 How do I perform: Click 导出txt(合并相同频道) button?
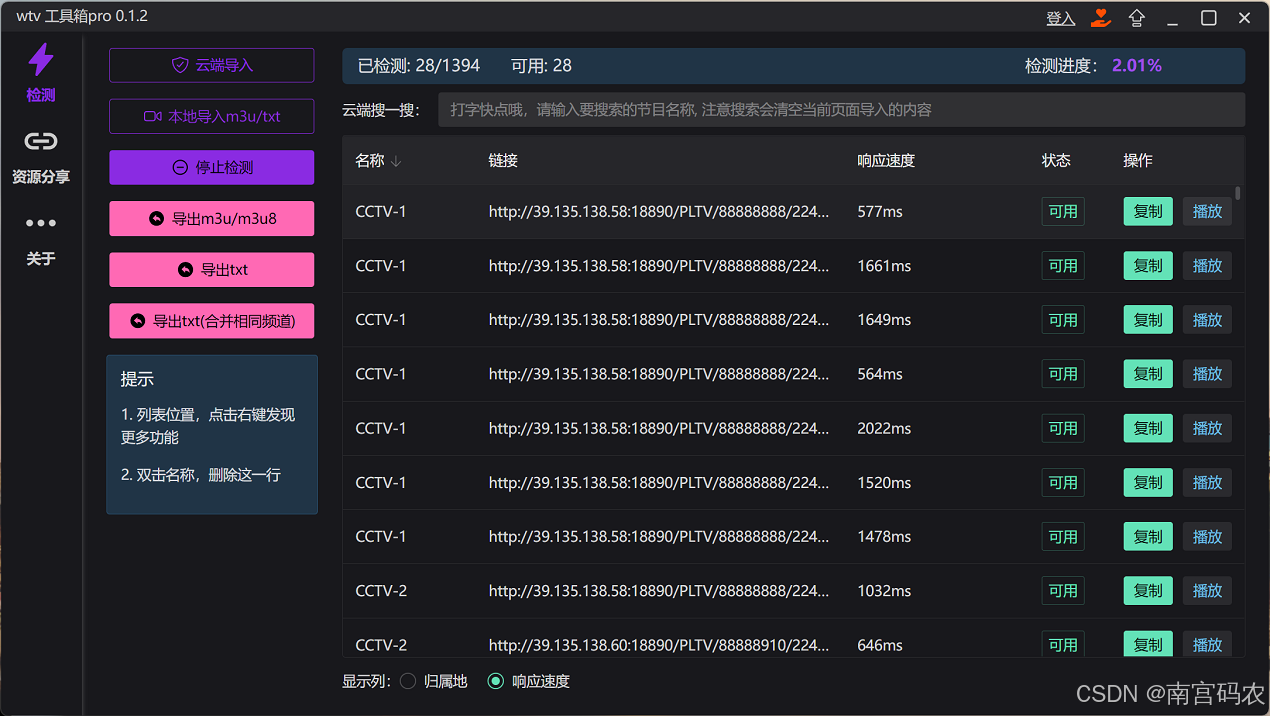(x=212, y=321)
